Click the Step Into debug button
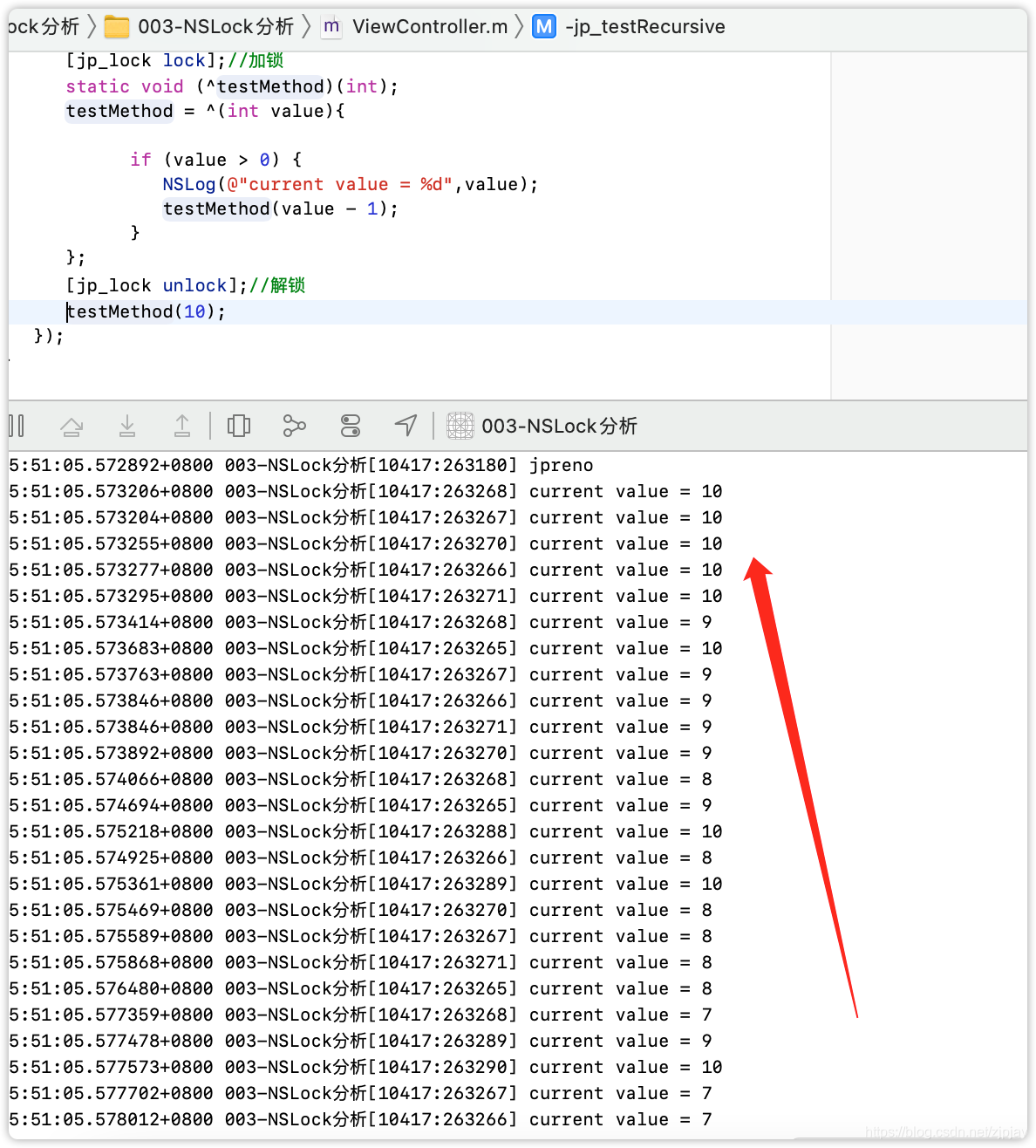The image size is (1036, 1148). click(127, 426)
